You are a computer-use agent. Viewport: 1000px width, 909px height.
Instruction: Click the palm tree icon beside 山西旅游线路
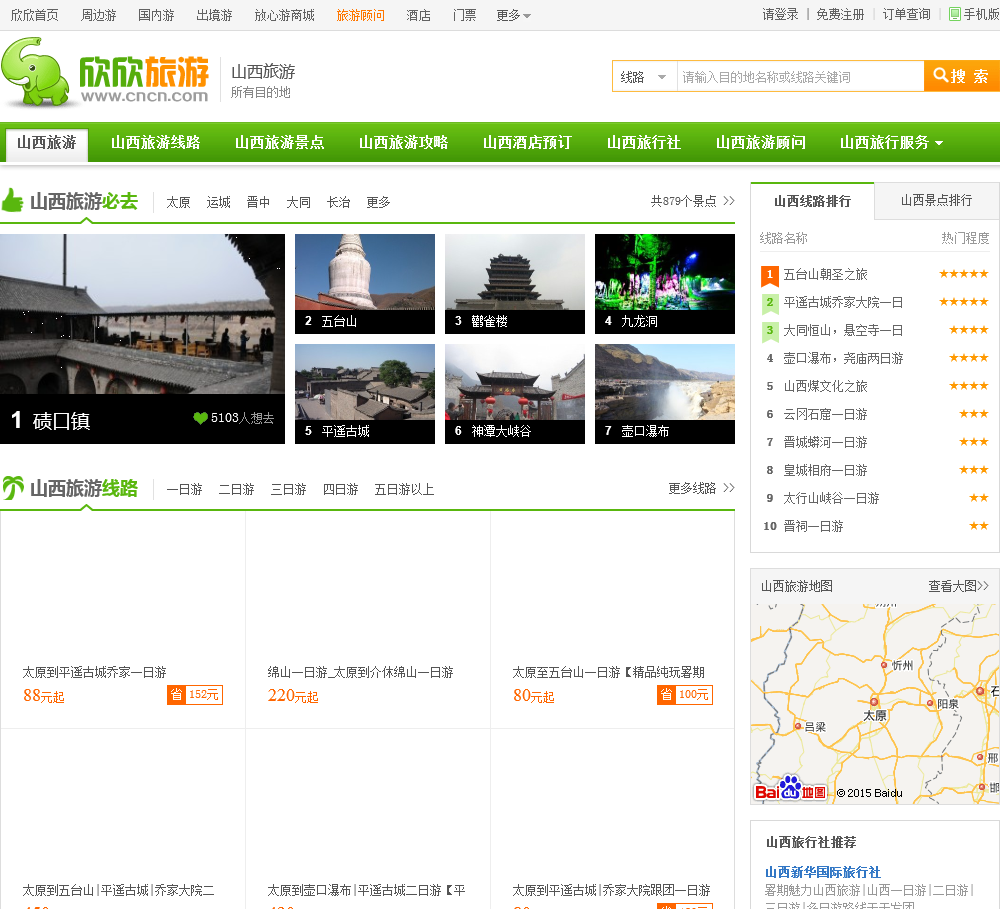[13, 488]
